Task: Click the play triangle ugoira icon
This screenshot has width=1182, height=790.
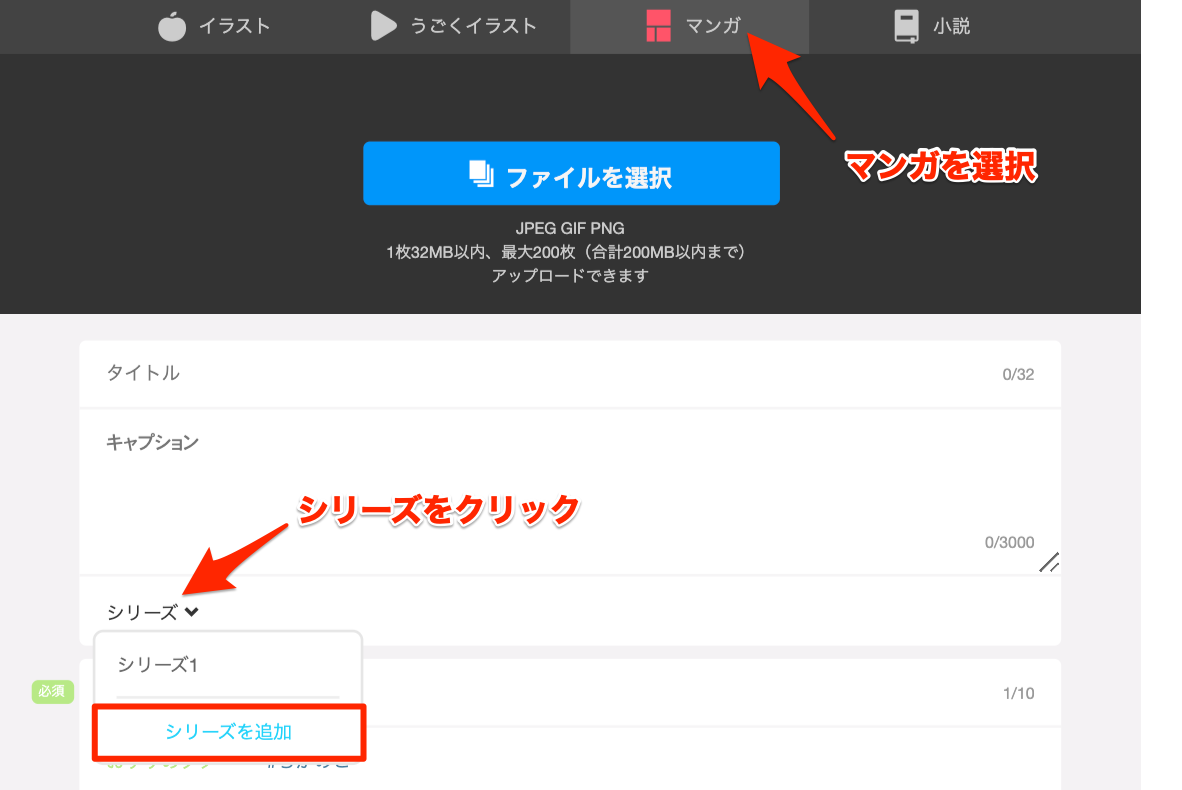Action: [383, 26]
